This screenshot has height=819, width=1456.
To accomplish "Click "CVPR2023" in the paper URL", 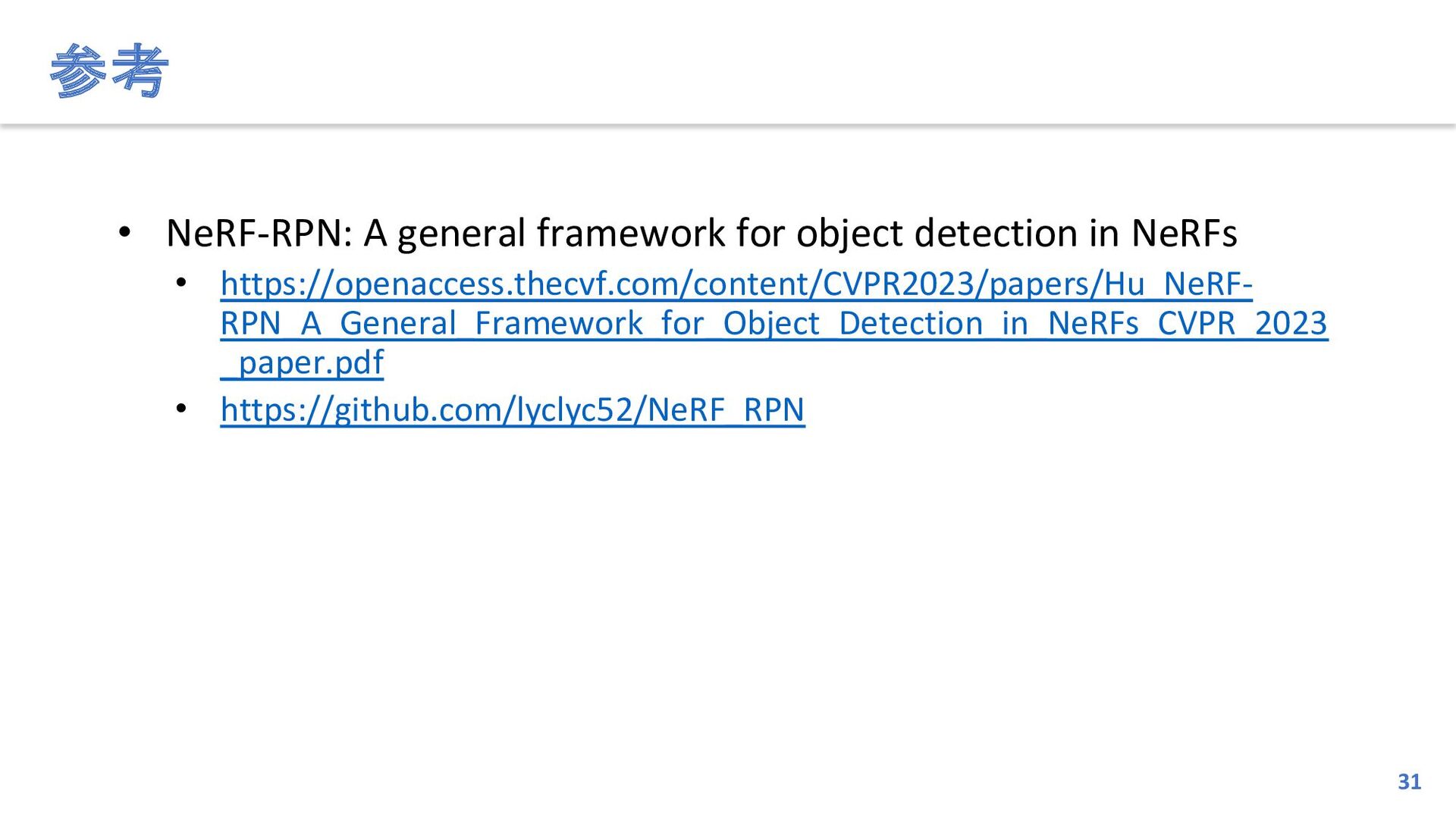I will pos(899,284).
